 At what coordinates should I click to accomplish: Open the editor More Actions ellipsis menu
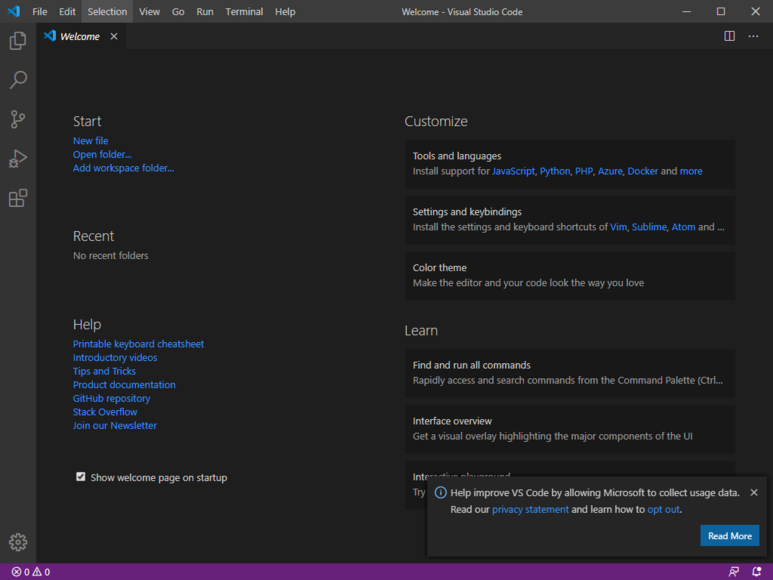(x=753, y=36)
